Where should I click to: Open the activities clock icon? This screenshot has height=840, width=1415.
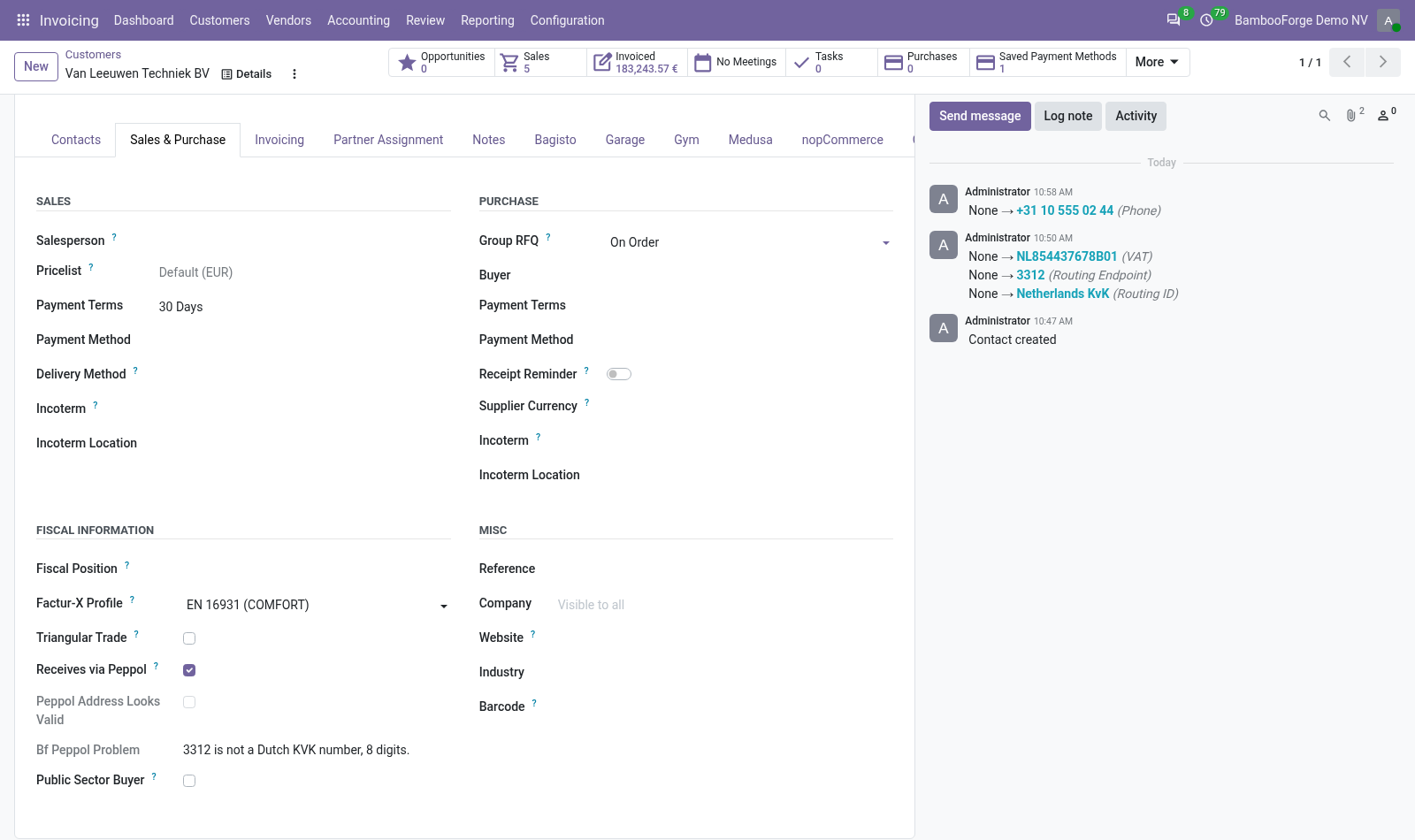coord(1206,20)
